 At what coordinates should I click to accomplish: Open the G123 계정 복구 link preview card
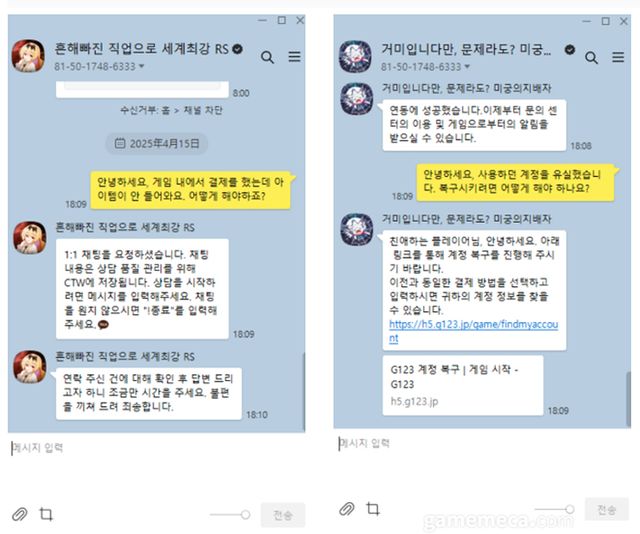point(463,385)
